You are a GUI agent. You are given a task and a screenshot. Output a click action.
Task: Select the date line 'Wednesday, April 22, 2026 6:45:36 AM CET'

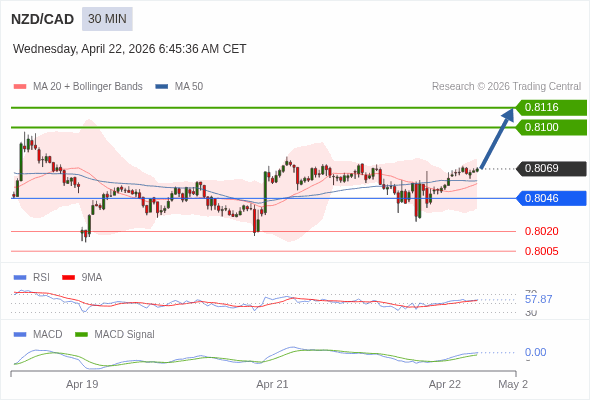point(129,49)
